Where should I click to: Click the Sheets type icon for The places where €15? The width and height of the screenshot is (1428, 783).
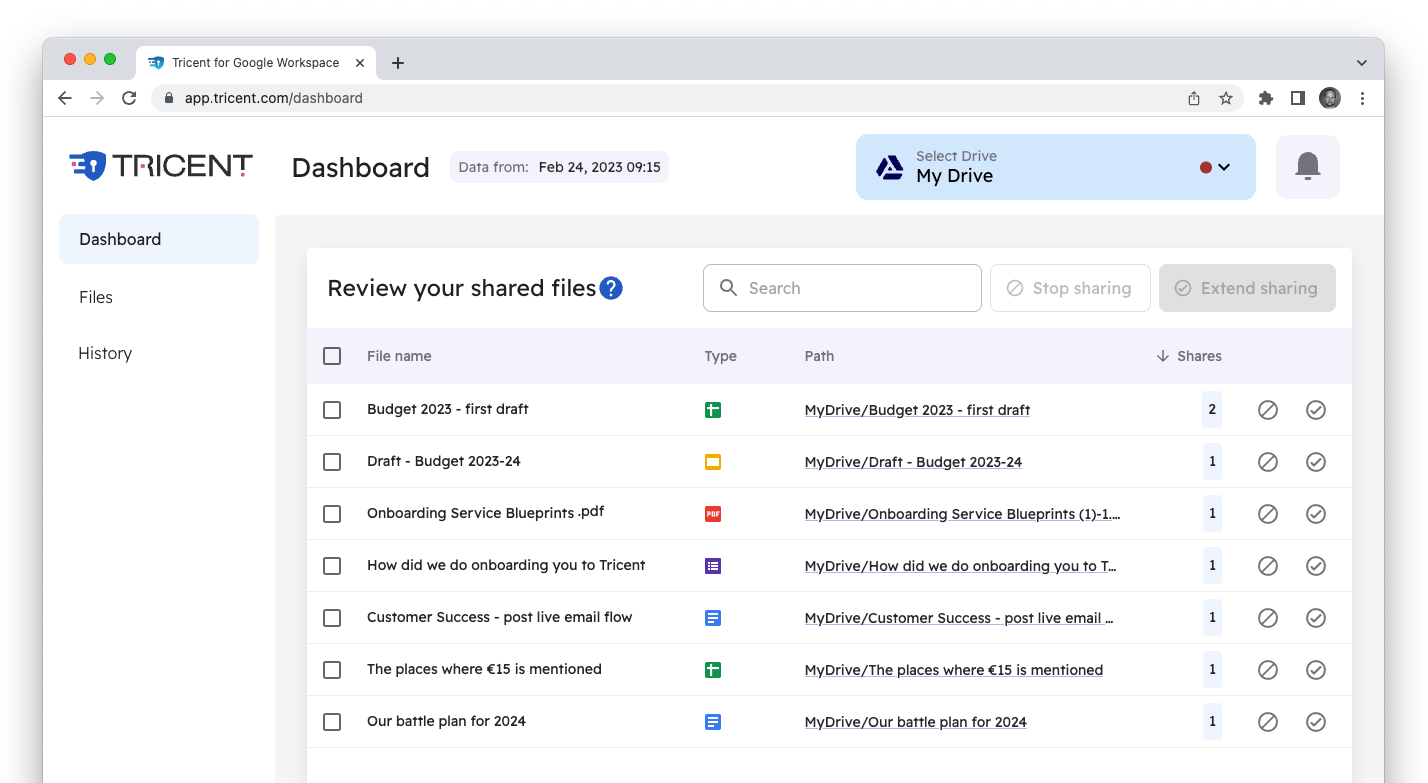(x=713, y=670)
